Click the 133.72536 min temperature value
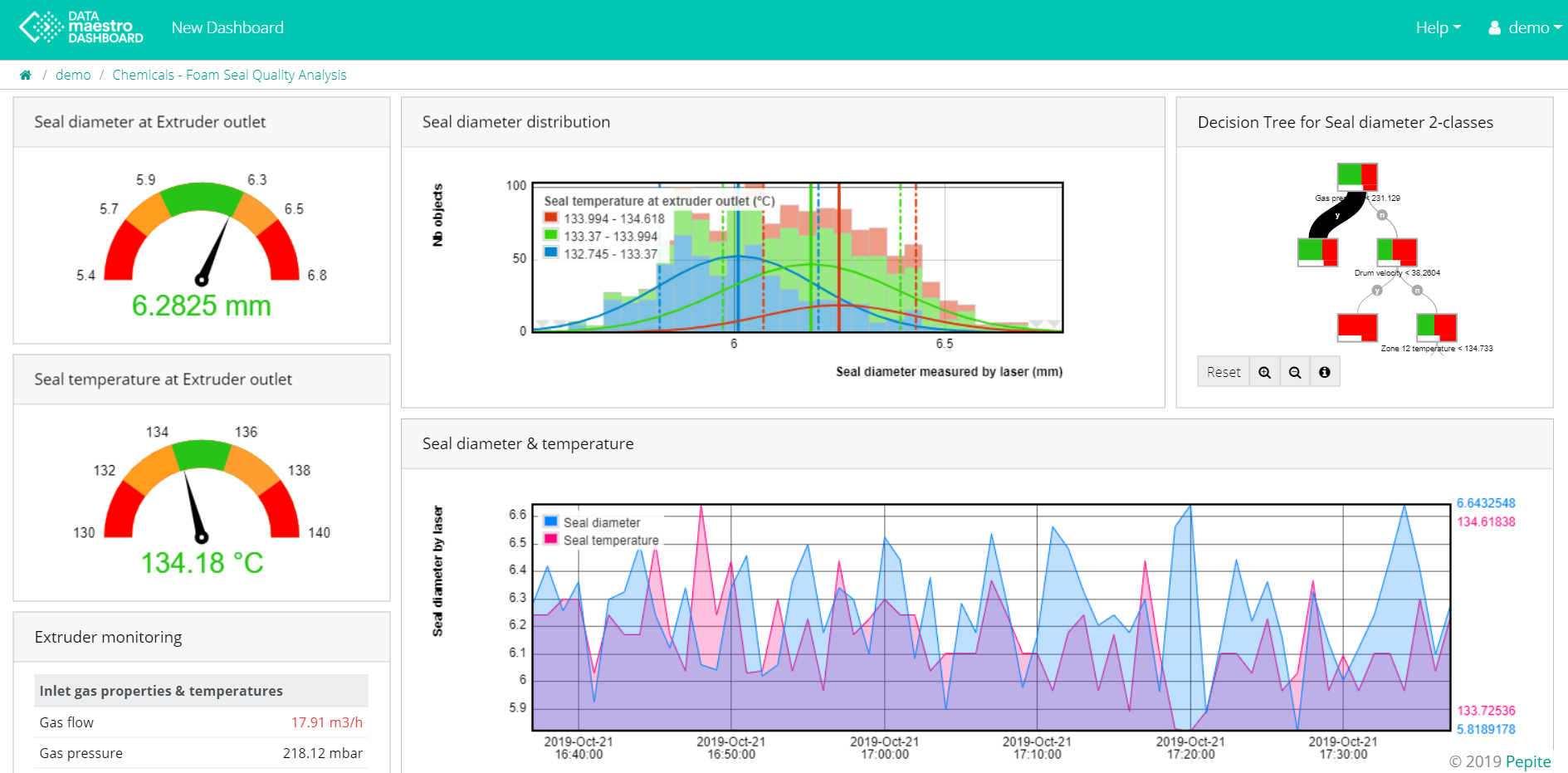Image resolution: width=1568 pixels, height=773 pixels. pos(1486,711)
